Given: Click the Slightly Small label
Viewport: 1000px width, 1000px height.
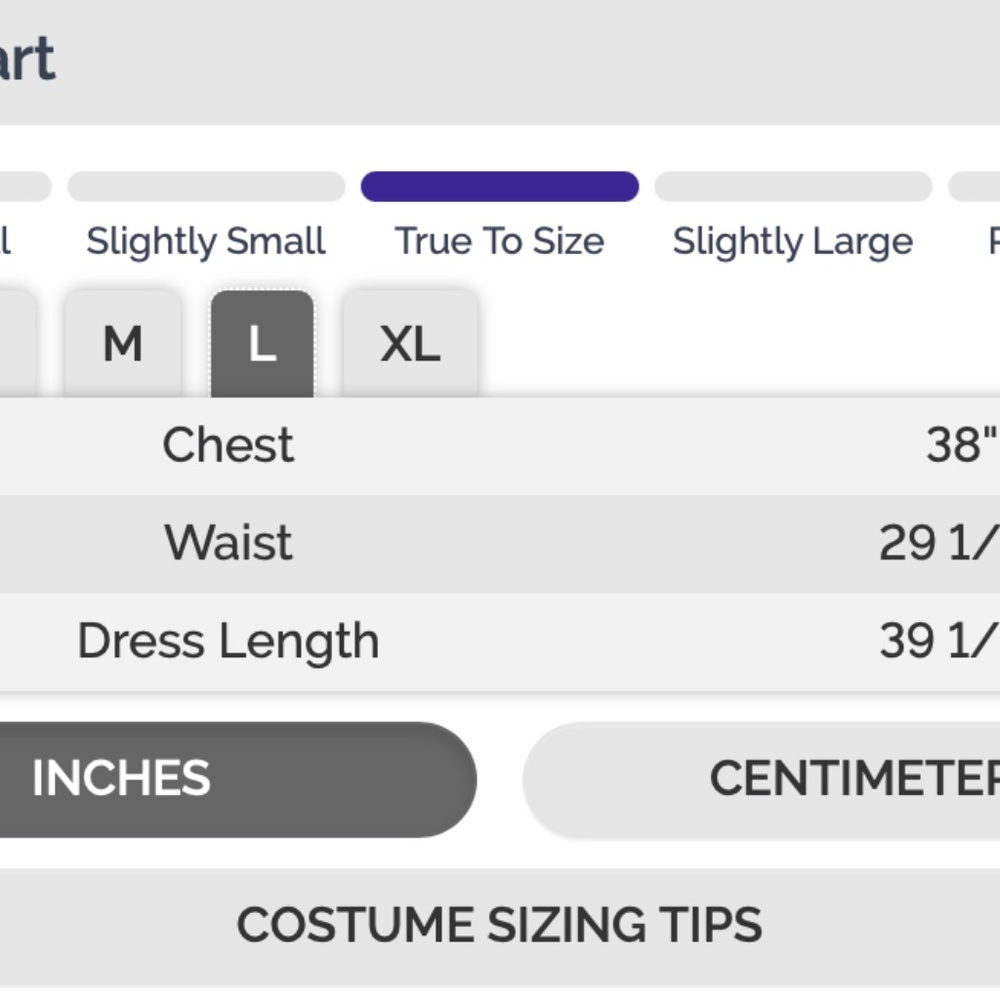Looking at the screenshot, I should tap(206, 241).
